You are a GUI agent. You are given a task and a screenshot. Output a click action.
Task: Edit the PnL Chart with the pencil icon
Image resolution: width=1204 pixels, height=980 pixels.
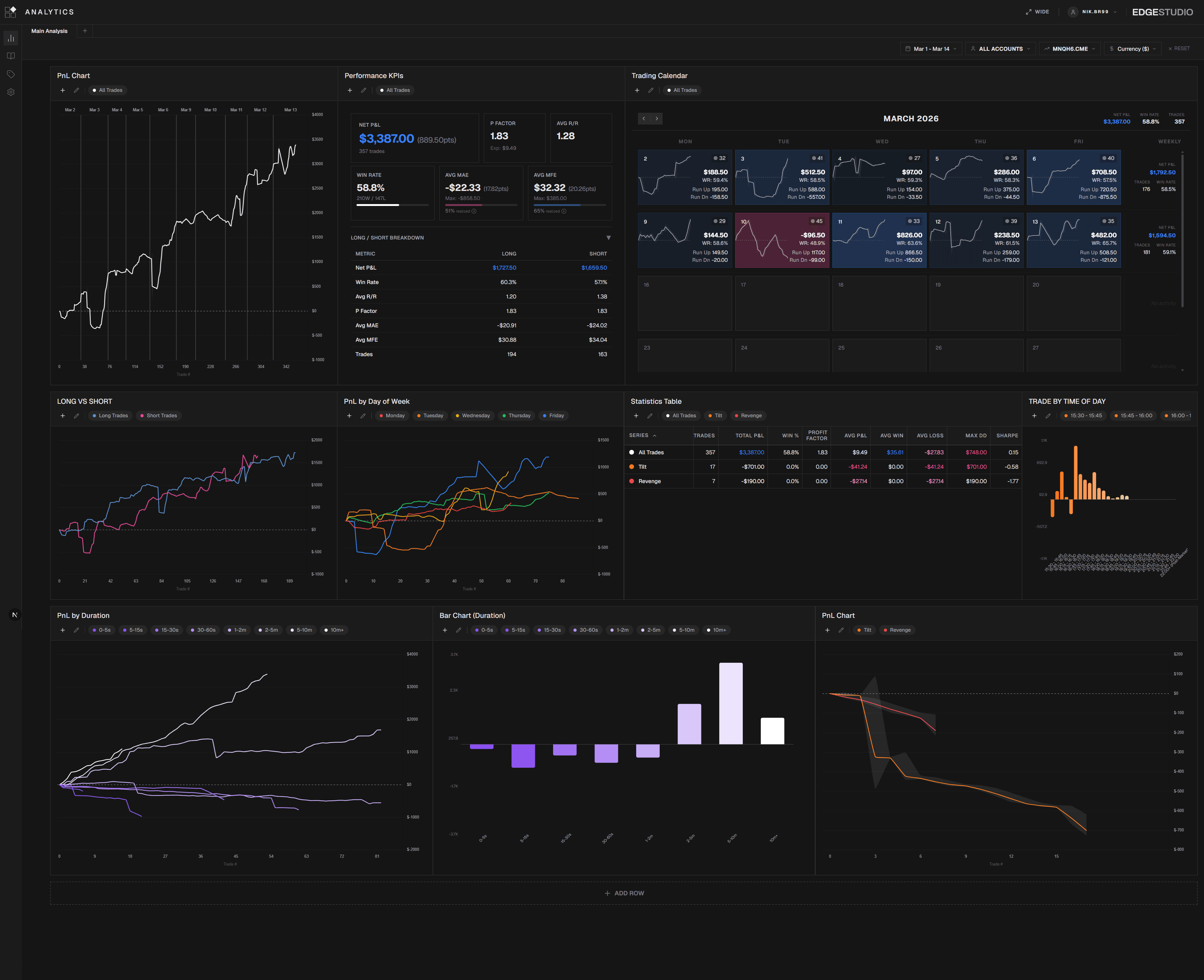tap(76, 90)
